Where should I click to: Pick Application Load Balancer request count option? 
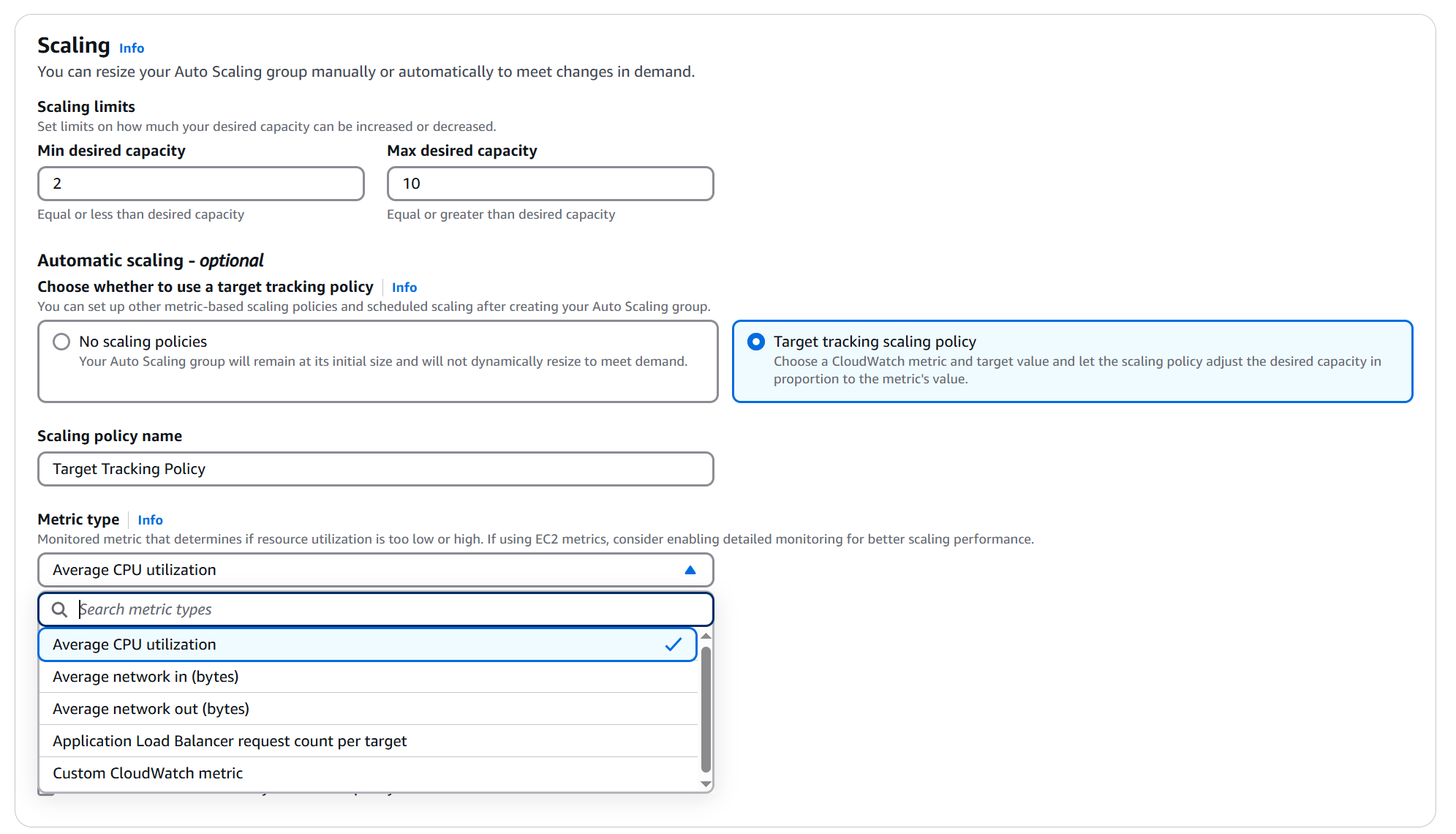pyautogui.click(x=230, y=741)
